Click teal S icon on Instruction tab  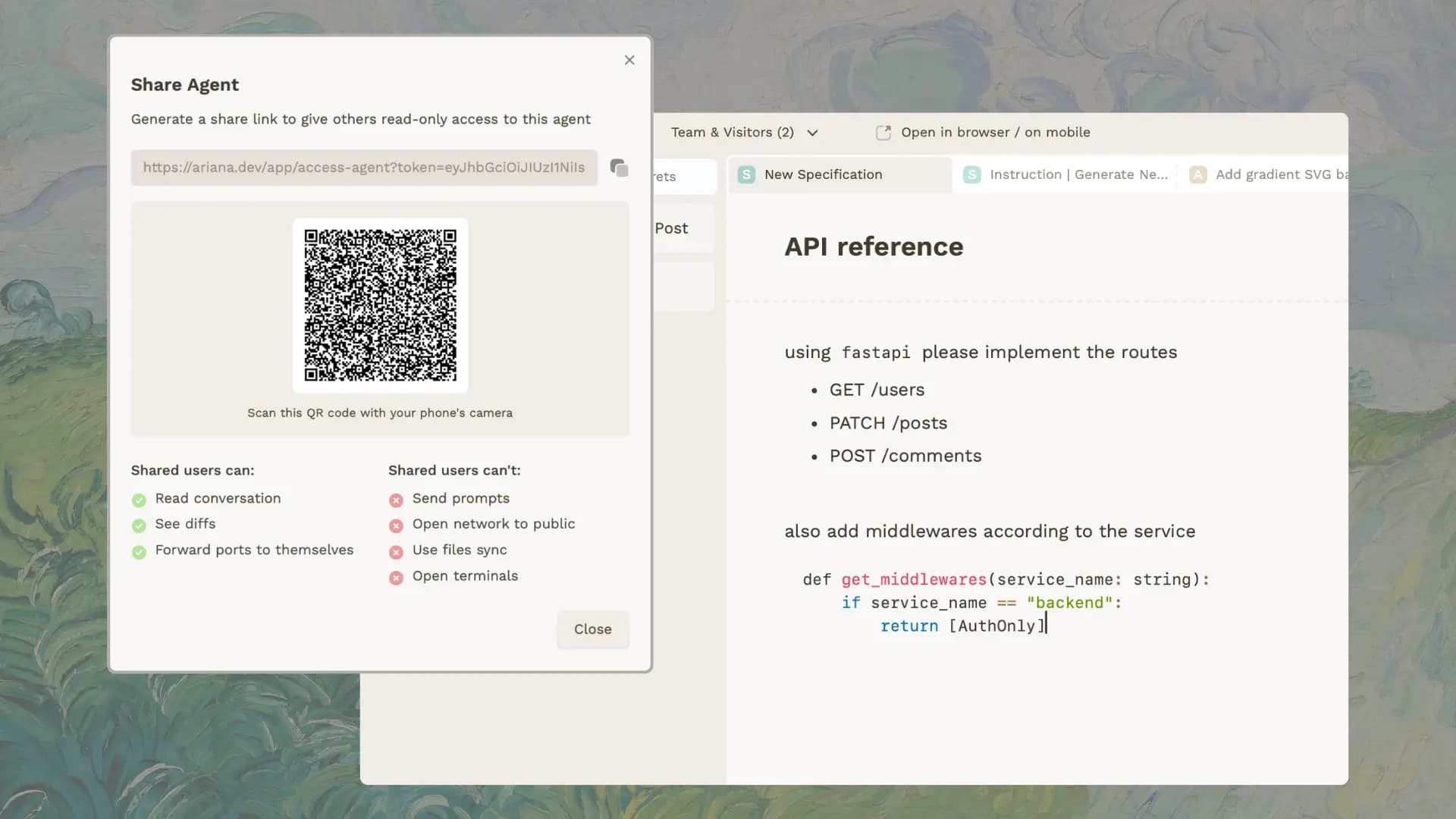971,174
